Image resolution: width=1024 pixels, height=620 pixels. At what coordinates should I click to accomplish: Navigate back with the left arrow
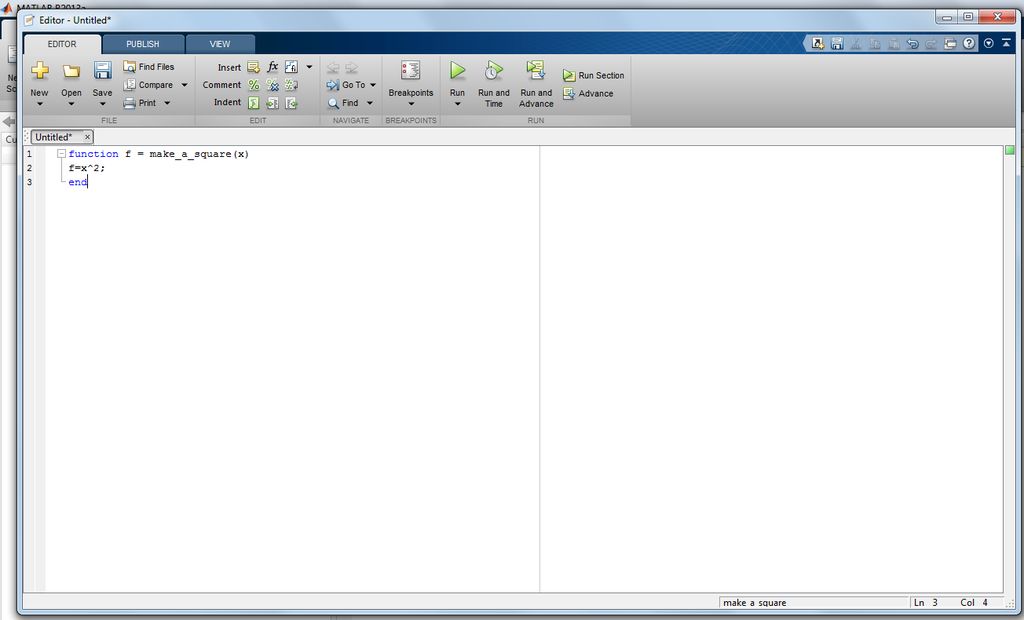click(x=333, y=67)
